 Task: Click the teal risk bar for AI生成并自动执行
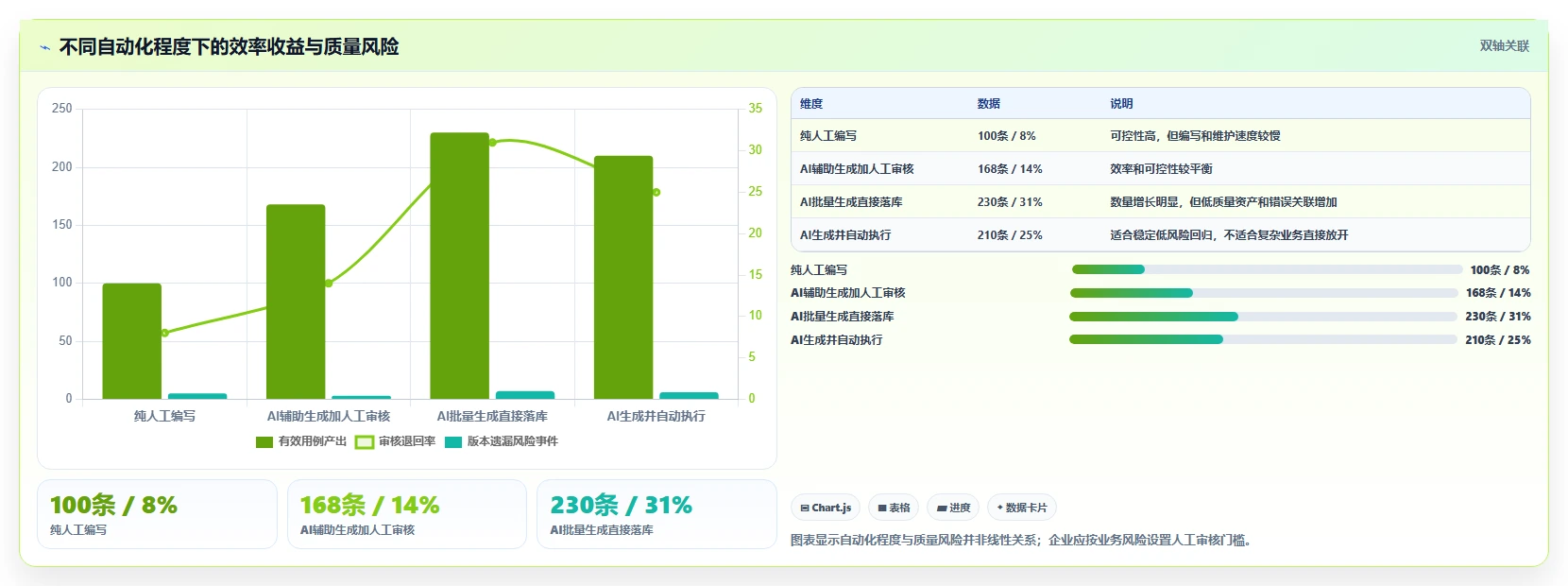click(x=689, y=395)
